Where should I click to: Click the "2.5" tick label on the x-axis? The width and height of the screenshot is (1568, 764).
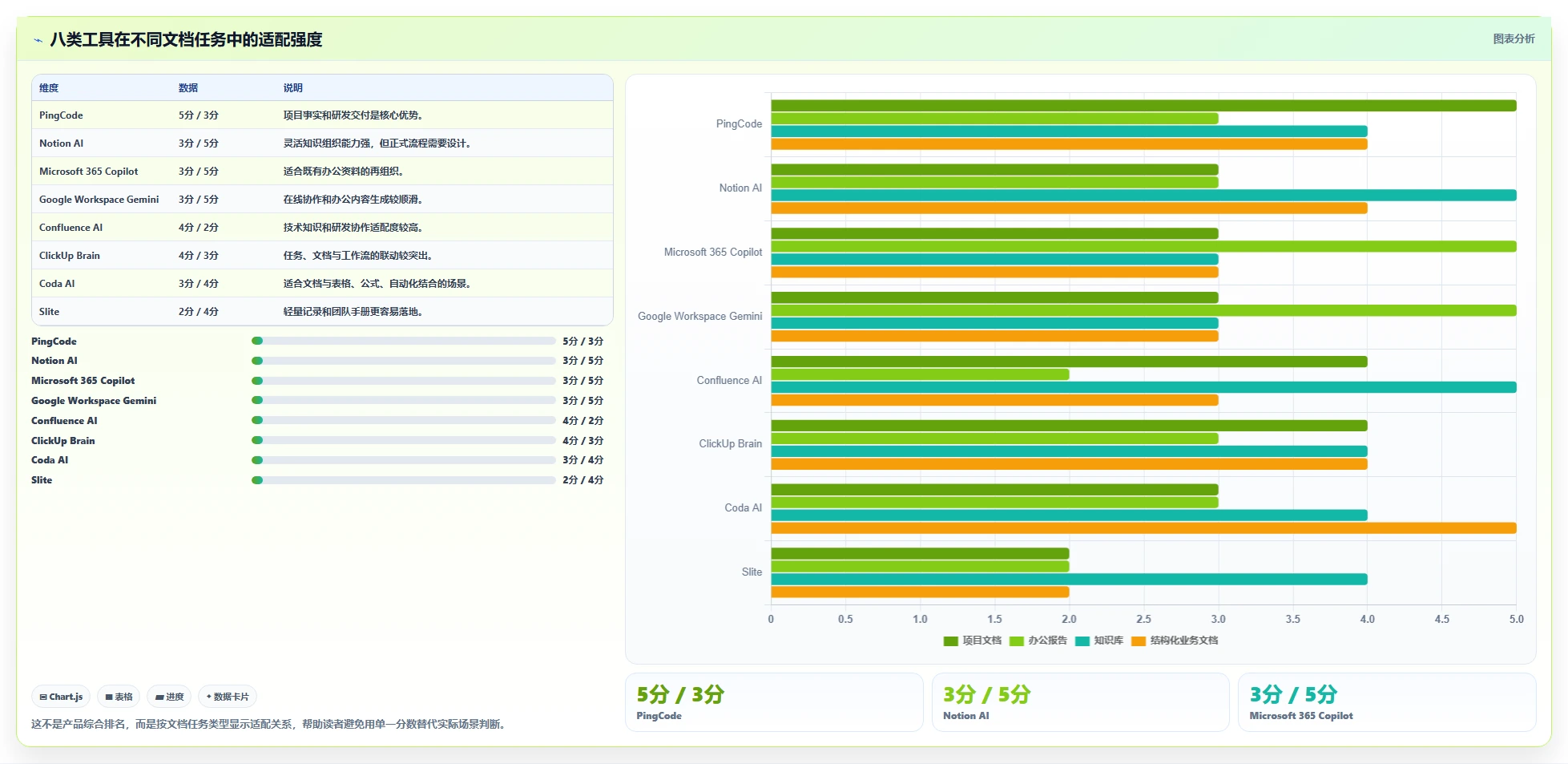coord(1143,620)
